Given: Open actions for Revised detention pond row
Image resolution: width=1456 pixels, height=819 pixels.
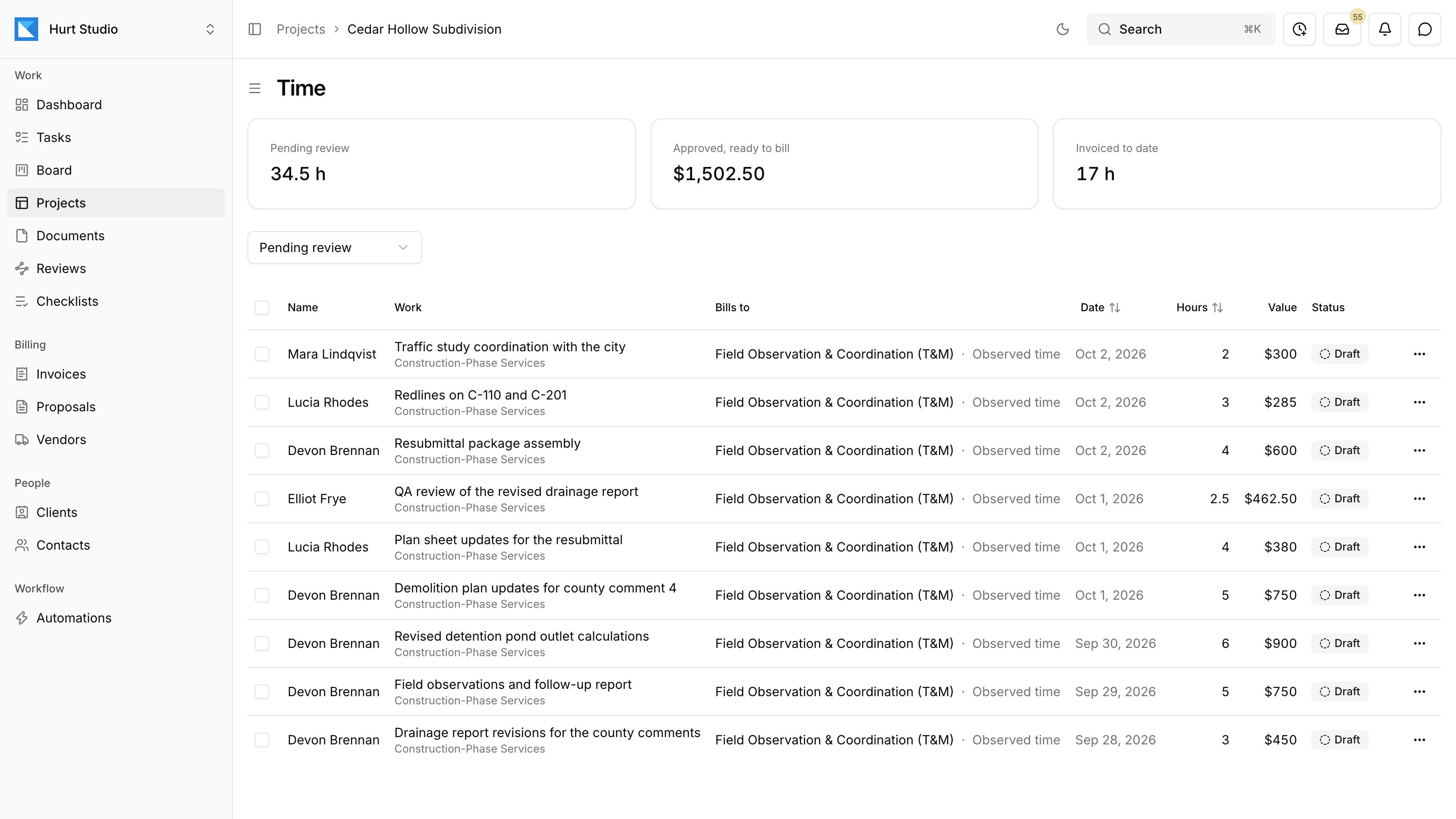Looking at the screenshot, I should [1419, 643].
